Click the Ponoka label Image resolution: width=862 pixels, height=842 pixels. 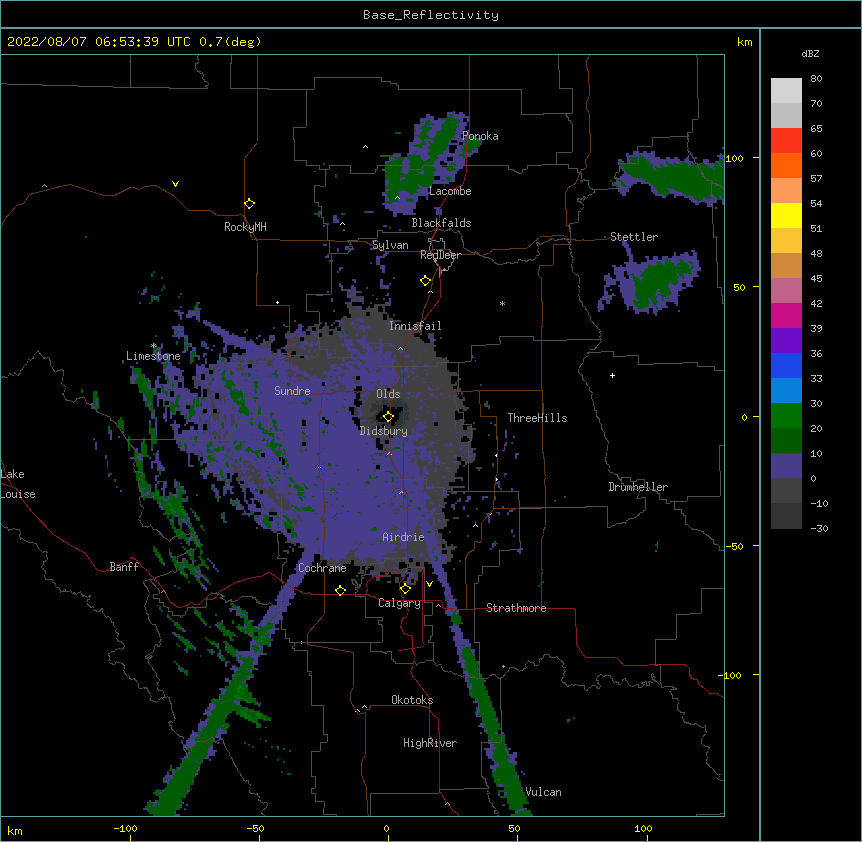point(480,136)
